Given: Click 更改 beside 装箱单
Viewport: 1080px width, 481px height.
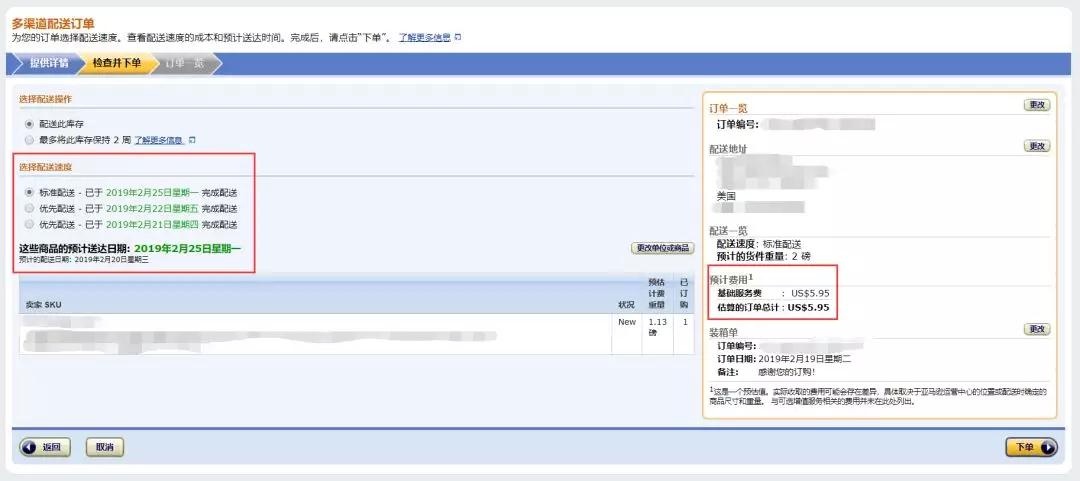Looking at the screenshot, I should [1036, 329].
